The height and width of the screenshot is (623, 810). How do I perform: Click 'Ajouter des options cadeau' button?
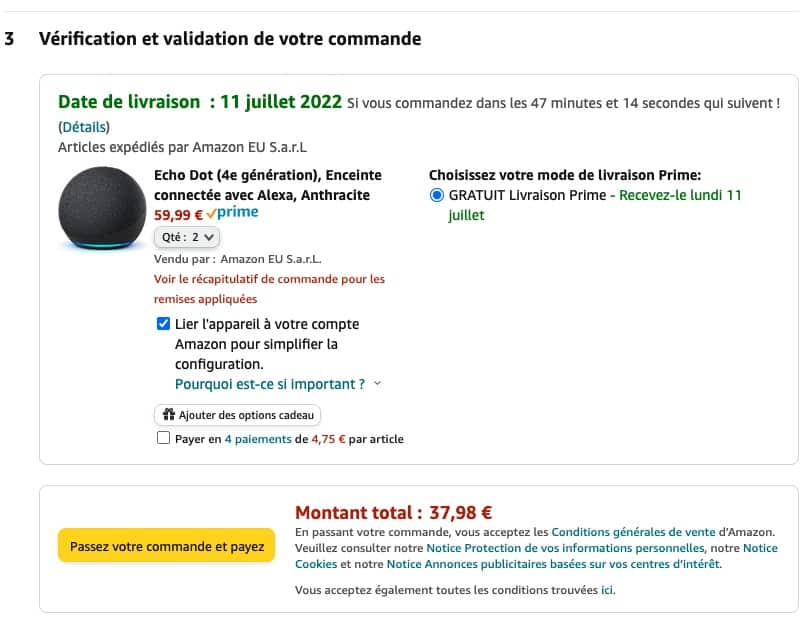tap(237, 415)
